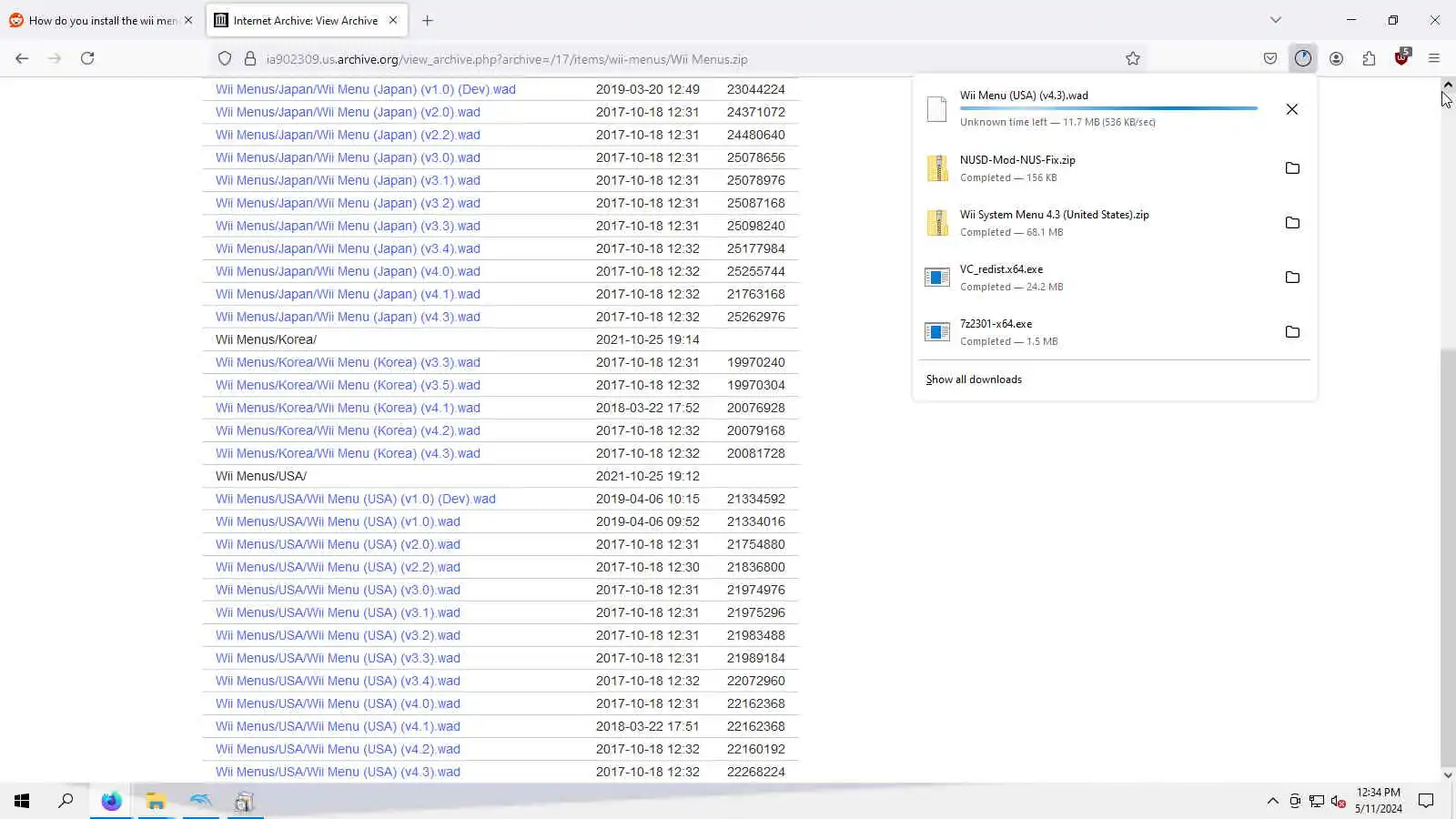Open Firefox account menu

[1336, 58]
